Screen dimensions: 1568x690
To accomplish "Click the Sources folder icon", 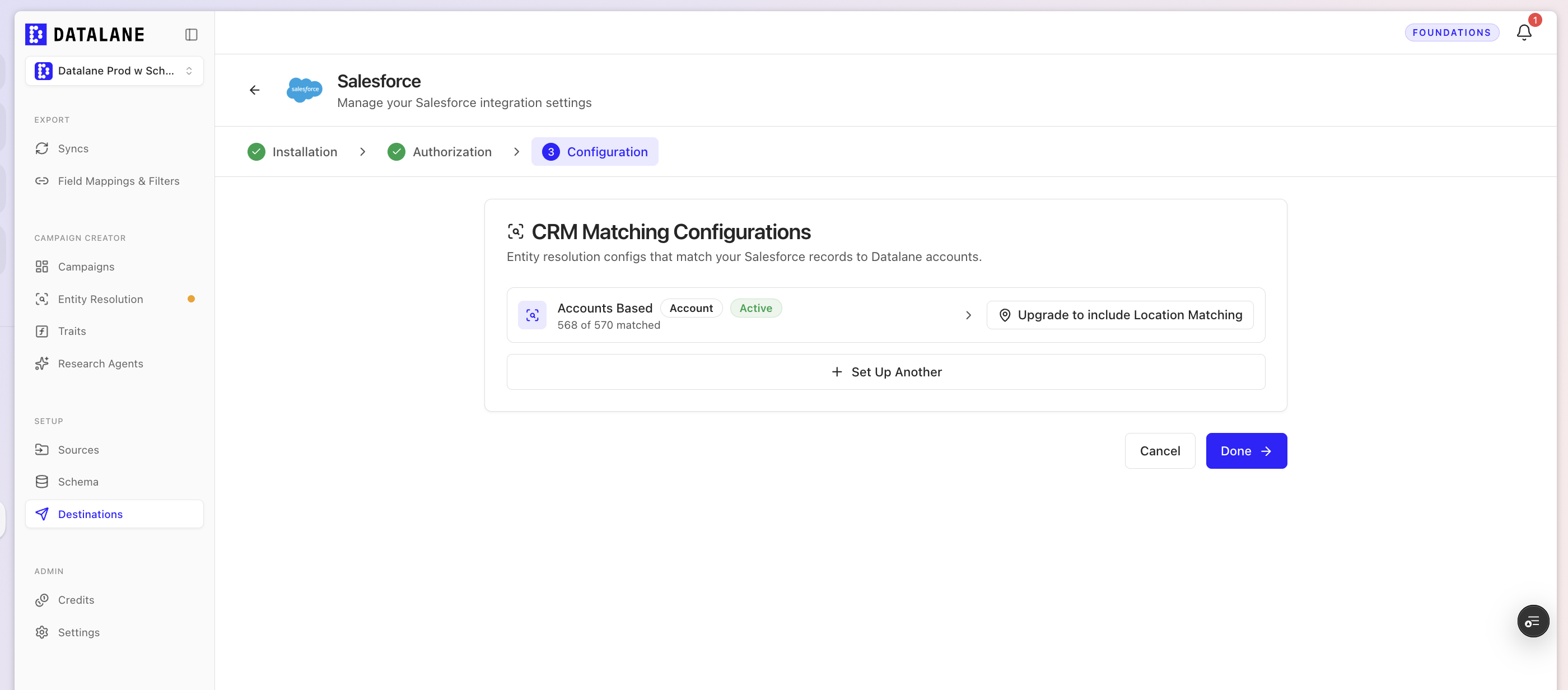I will (x=42, y=449).
